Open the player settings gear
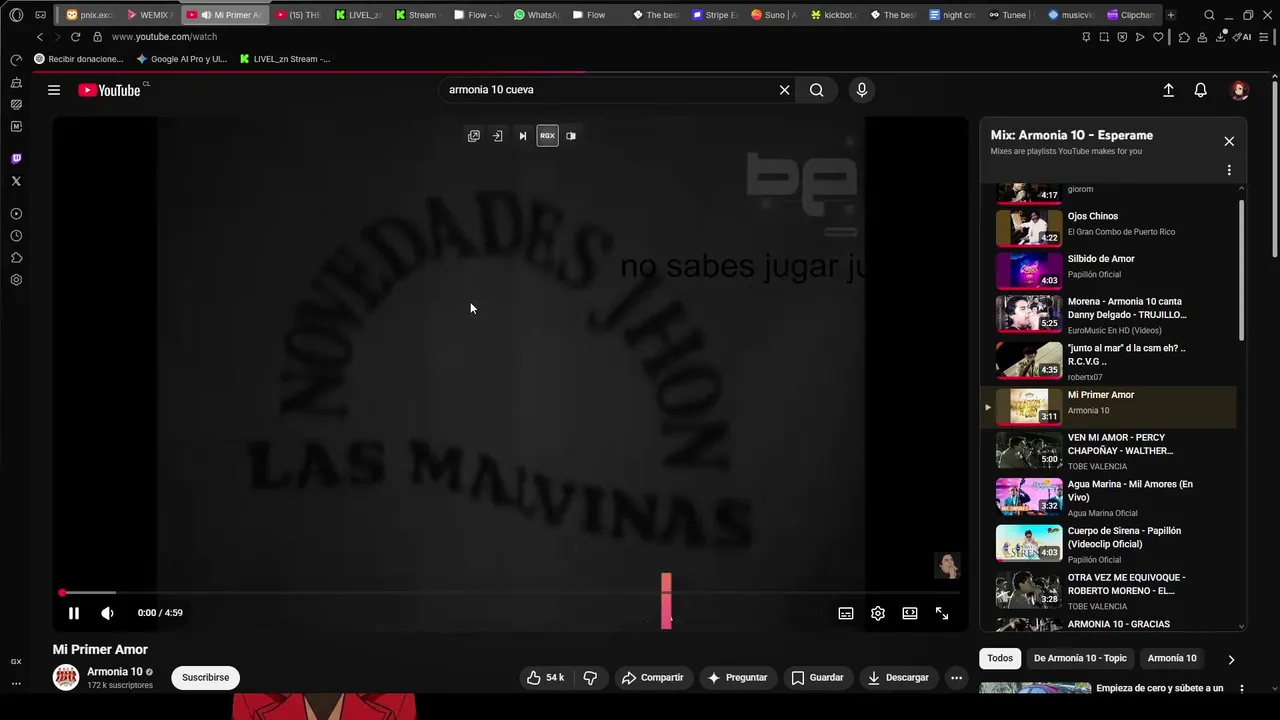1280x720 pixels. (878, 613)
